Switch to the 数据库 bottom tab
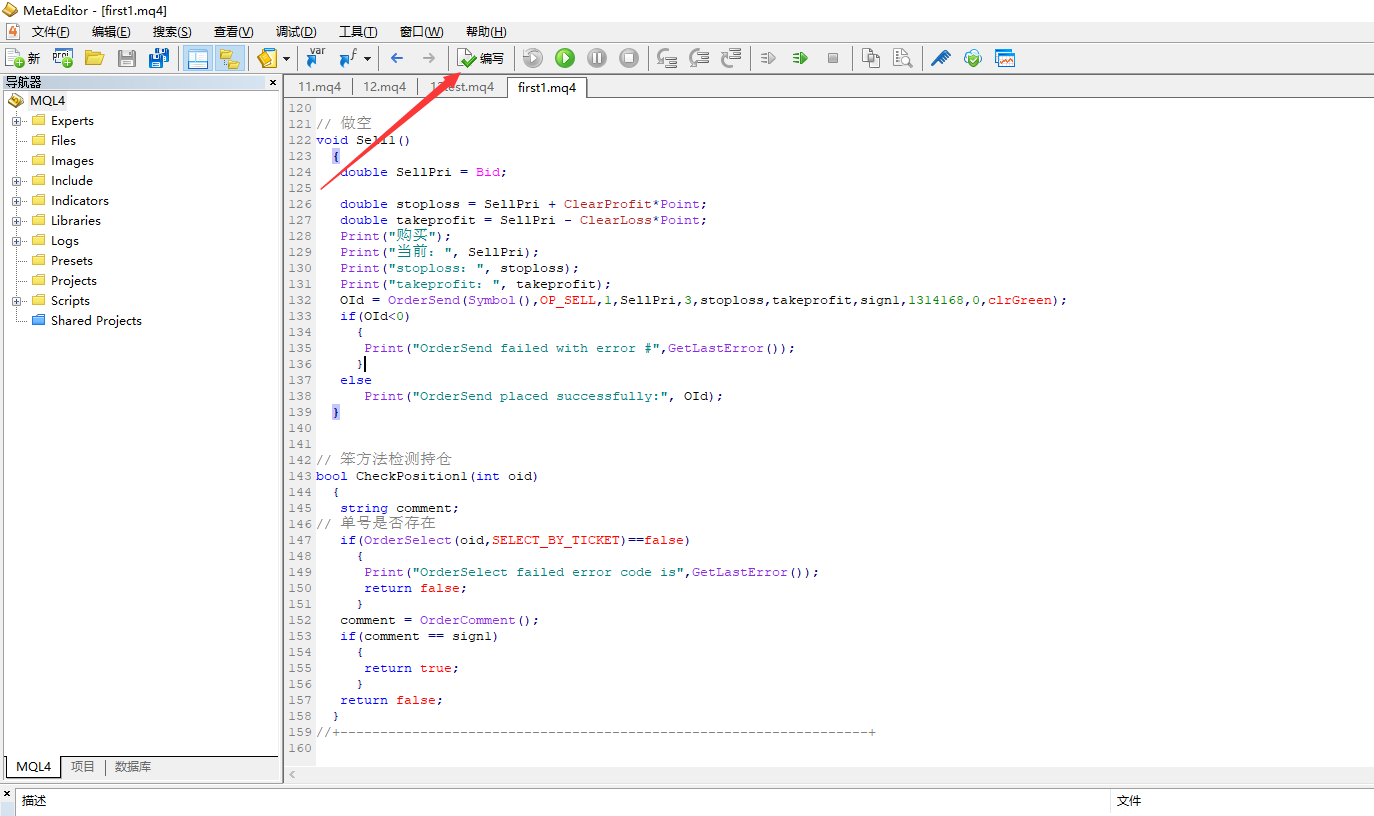Viewport: 1374px width, 816px height. click(133, 767)
